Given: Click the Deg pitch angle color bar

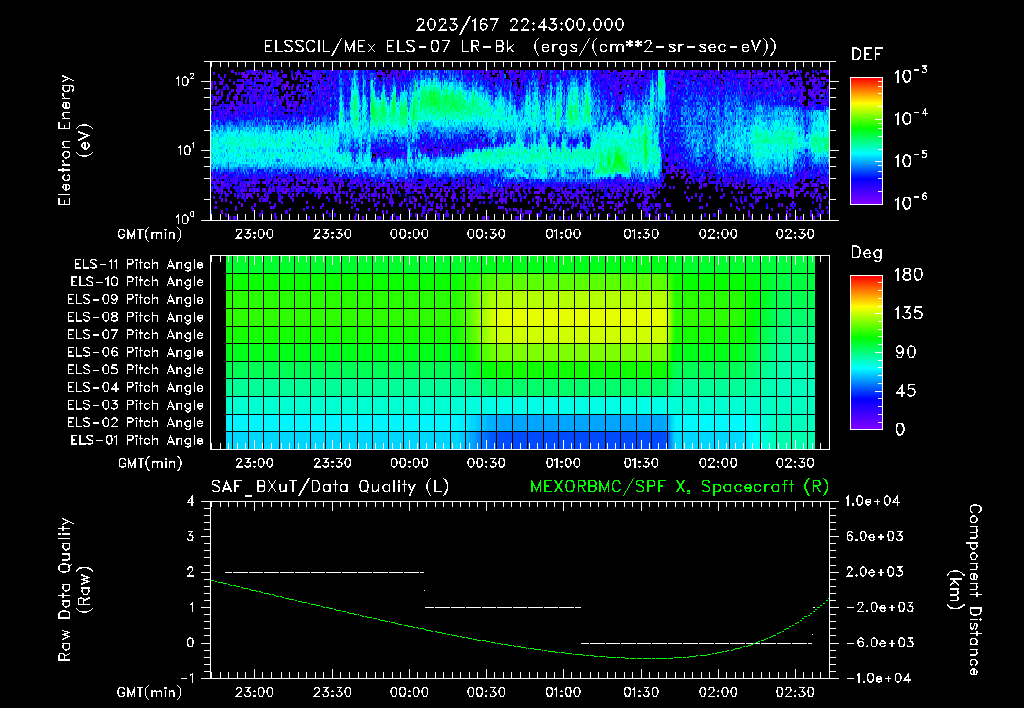Looking at the screenshot, I should (866, 353).
